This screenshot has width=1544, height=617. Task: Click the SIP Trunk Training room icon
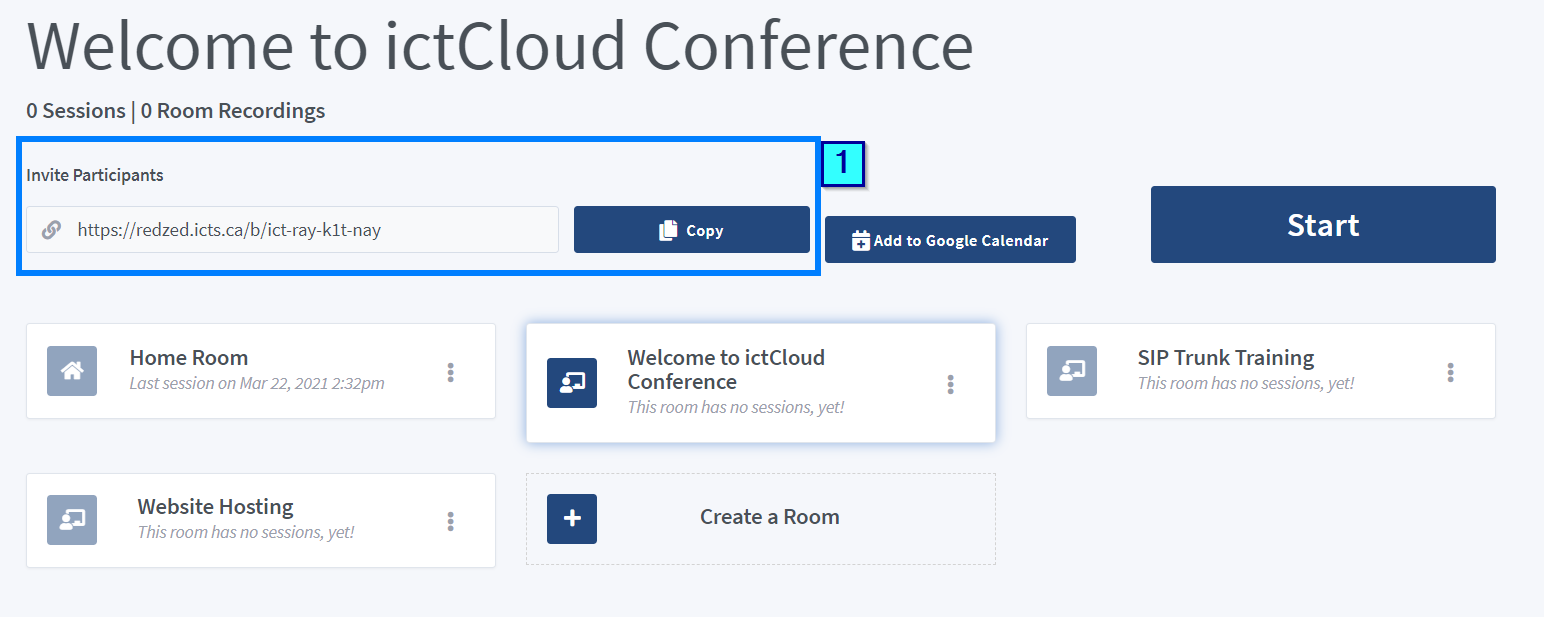point(1072,371)
